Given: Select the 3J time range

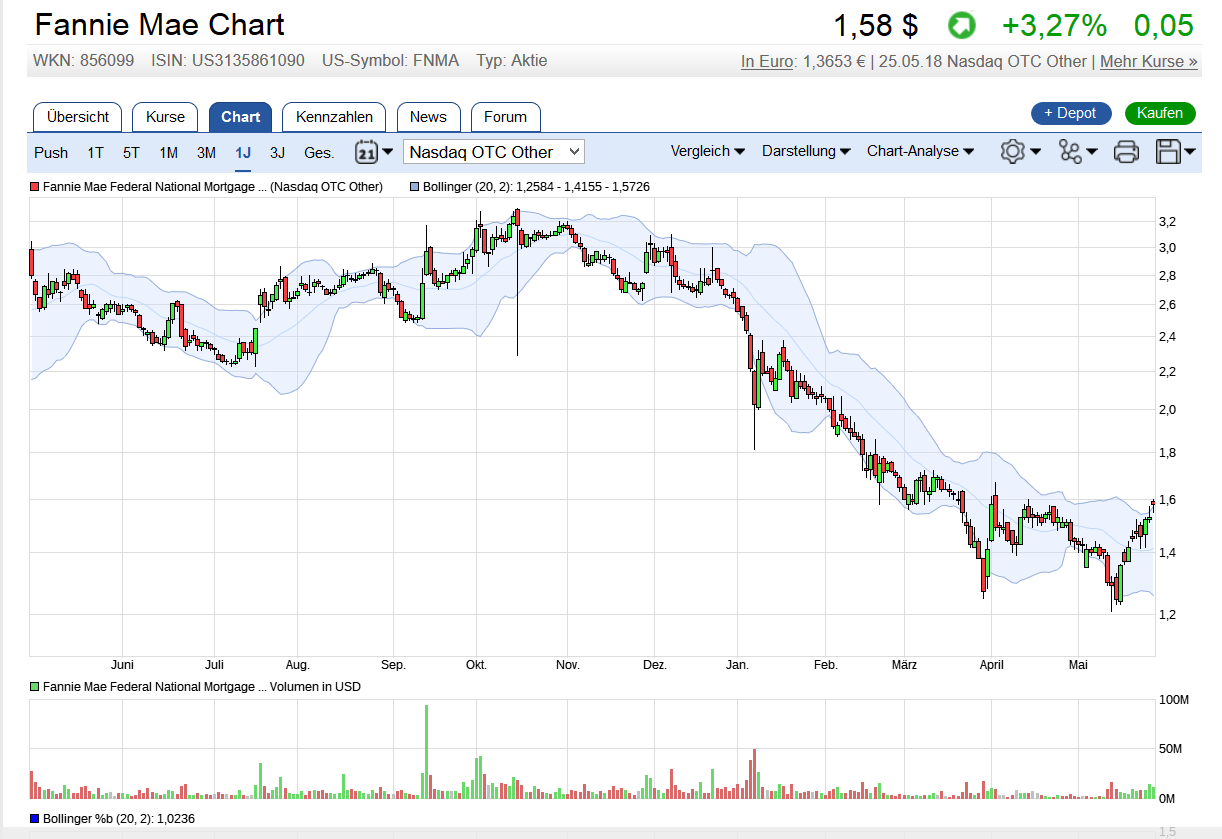Looking at the screenshot, I should (277, 152).
